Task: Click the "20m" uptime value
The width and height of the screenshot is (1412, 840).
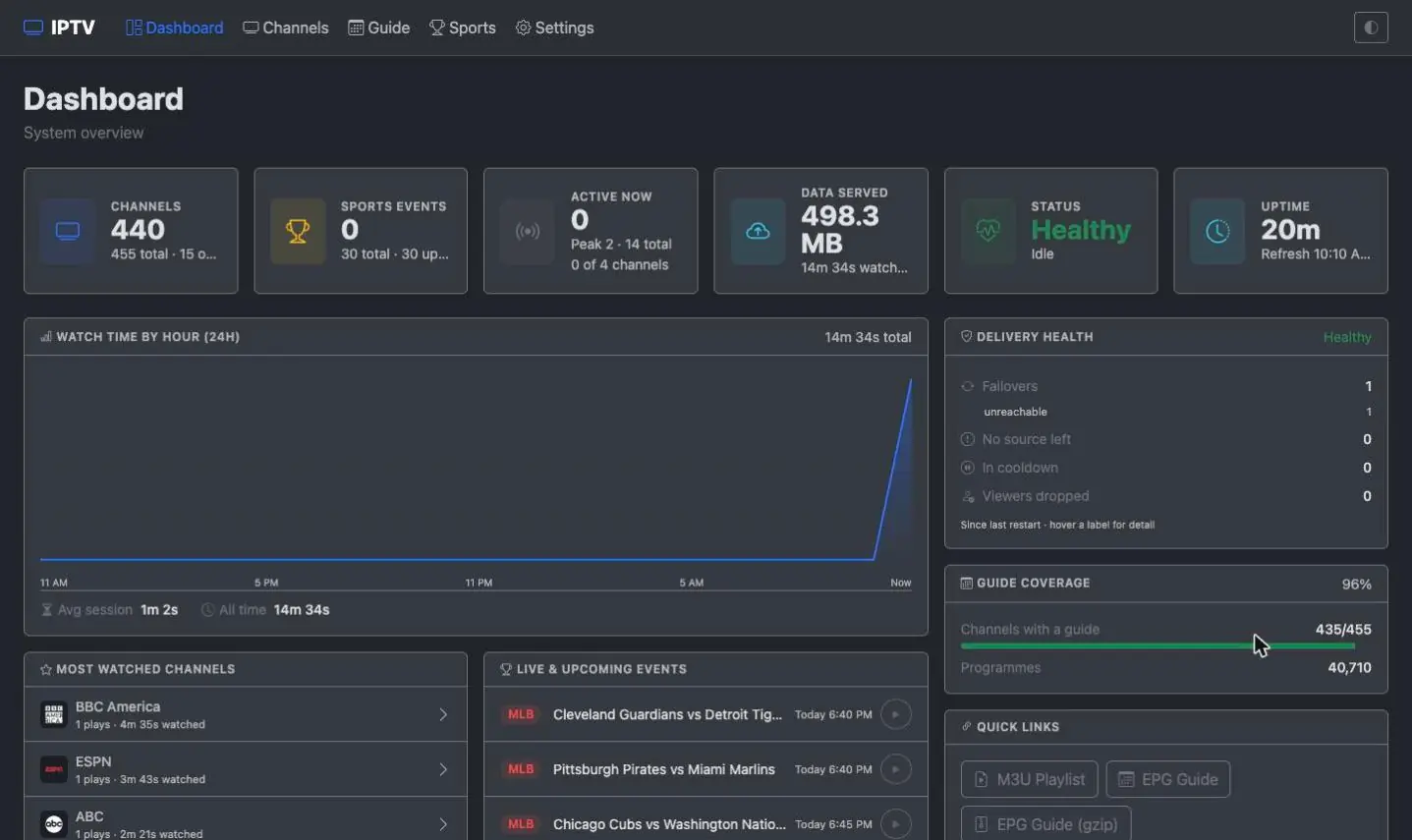Action: point(1290,229)
